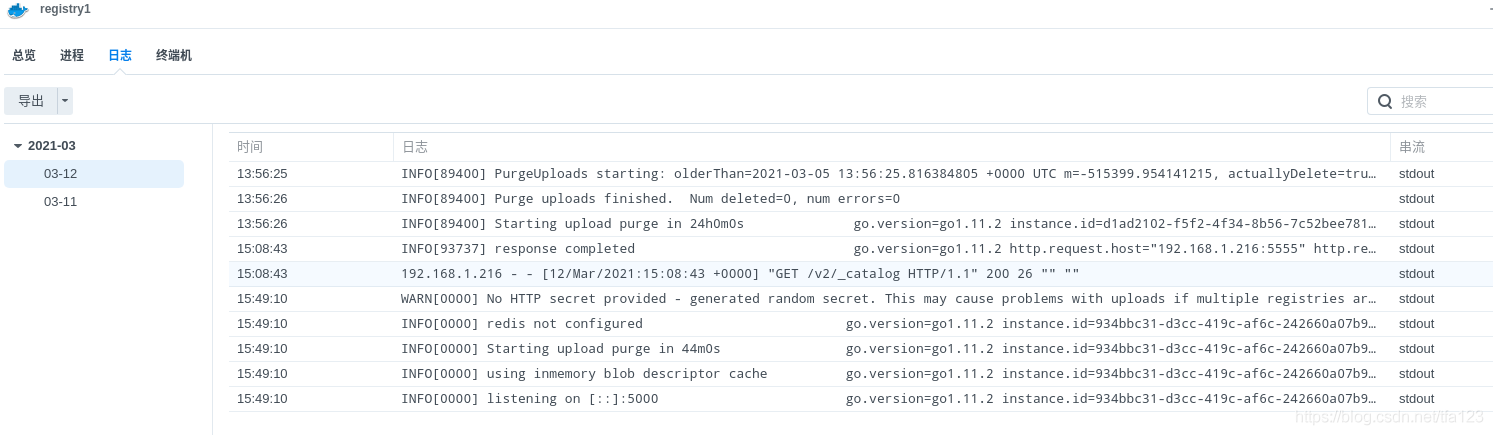The image size is (1493, 435).
Task: Open the 总览 overview tab
Action: point(24,56)
